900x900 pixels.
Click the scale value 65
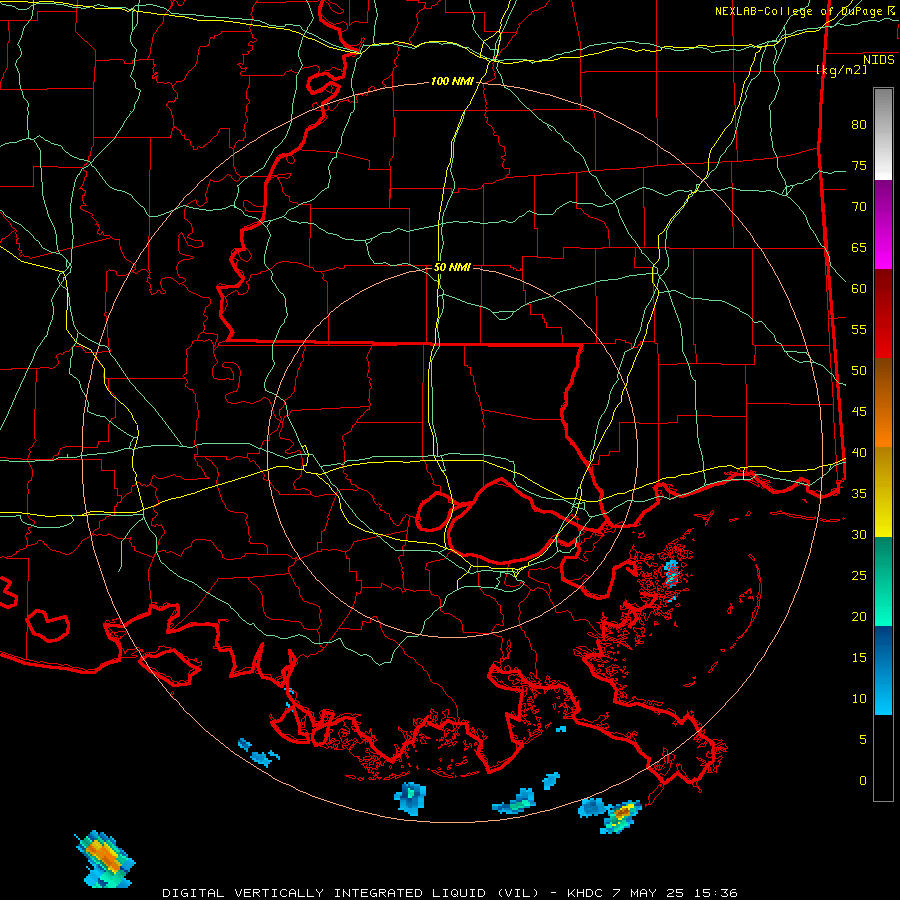coord(859,248)
